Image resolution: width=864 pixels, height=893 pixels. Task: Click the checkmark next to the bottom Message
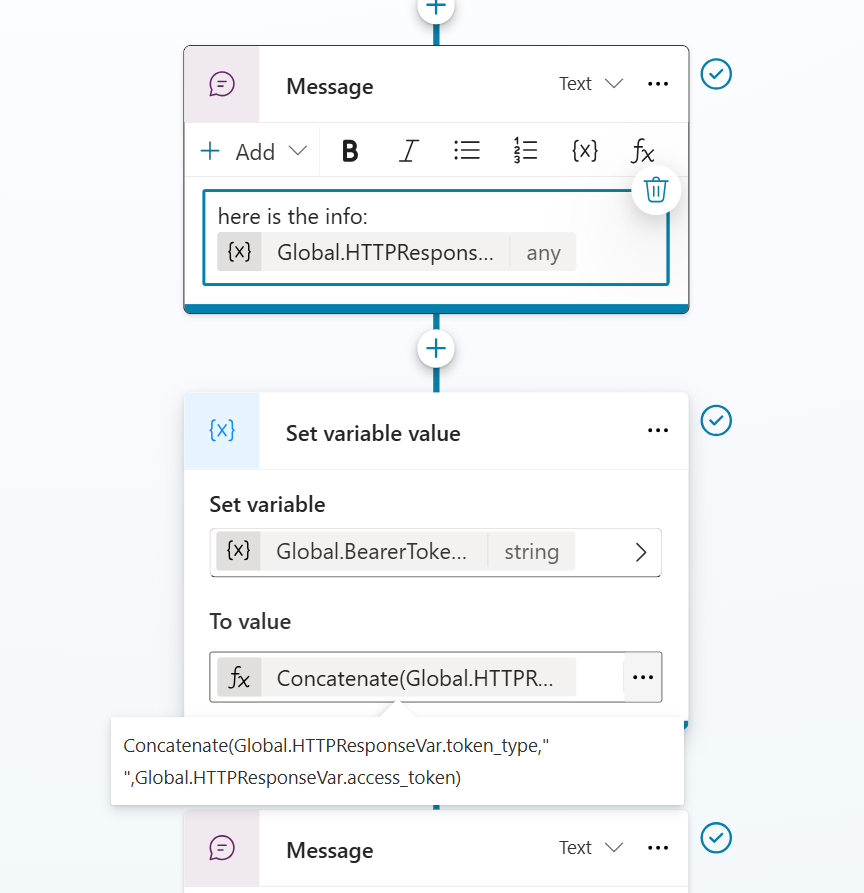tap(716, 838)
